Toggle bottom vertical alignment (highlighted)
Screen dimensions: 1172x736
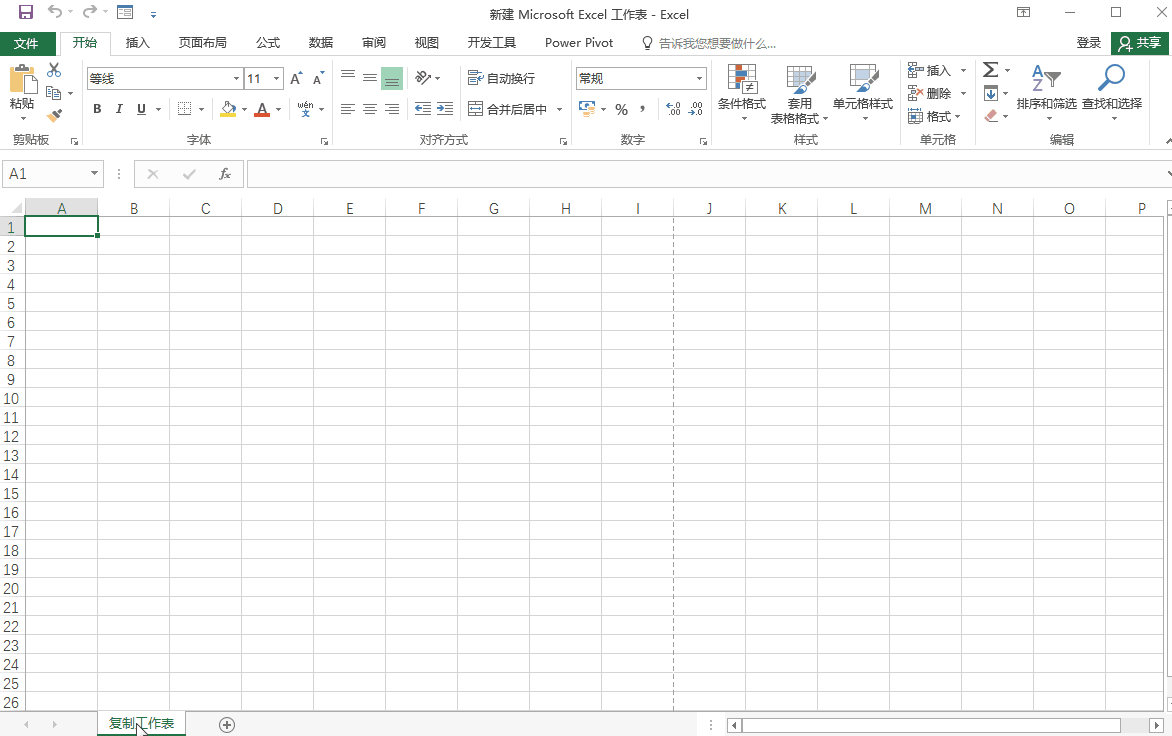392,78
